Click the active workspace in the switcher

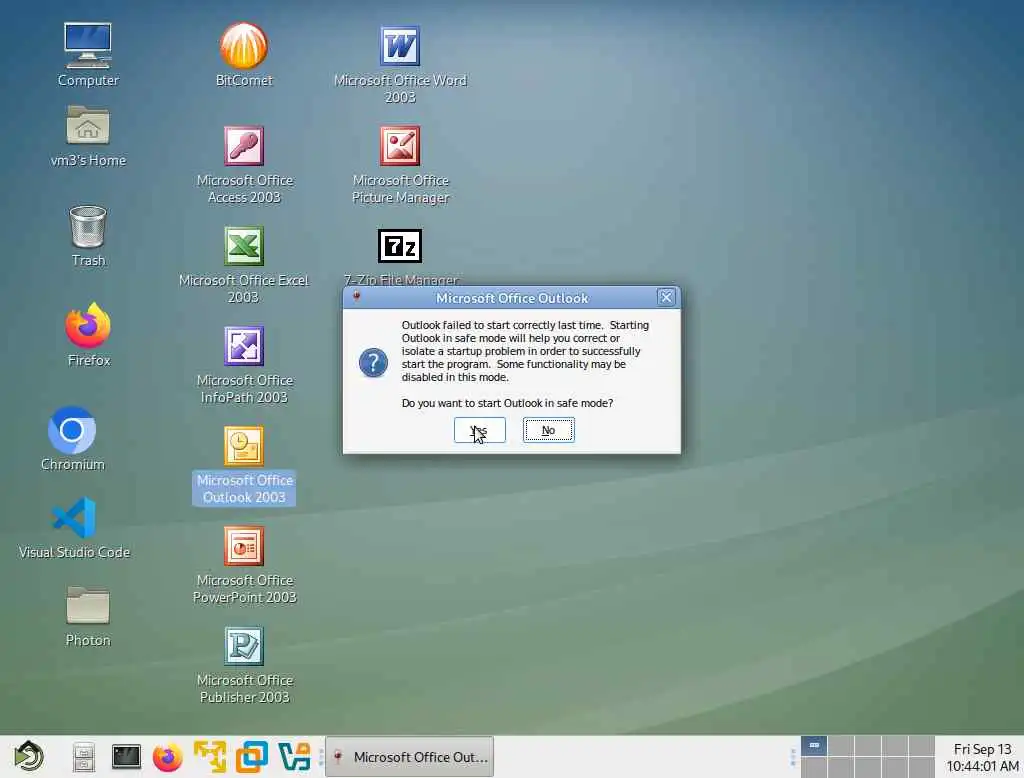point(814,745)
